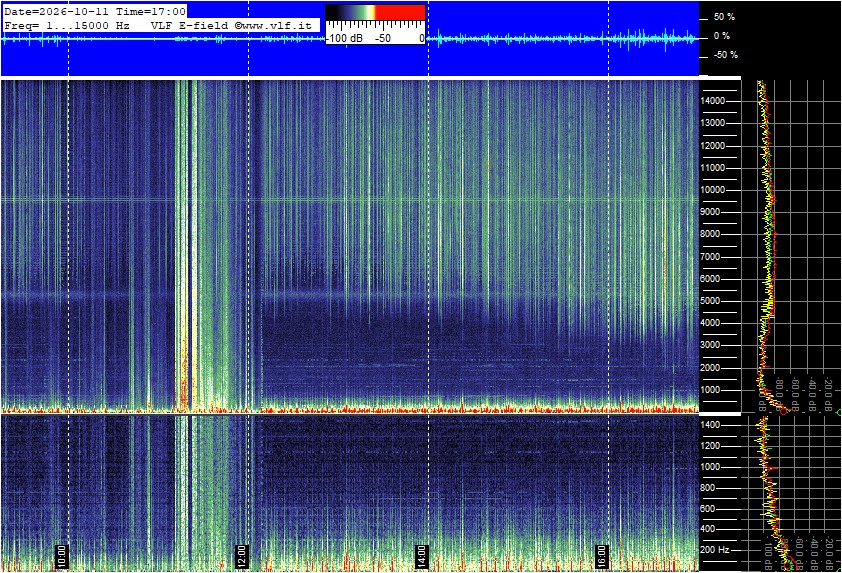The height and width of the screenshot is (573, 842).
Task: Click the dB color scale gradient bar
Action: pos(375,13)
